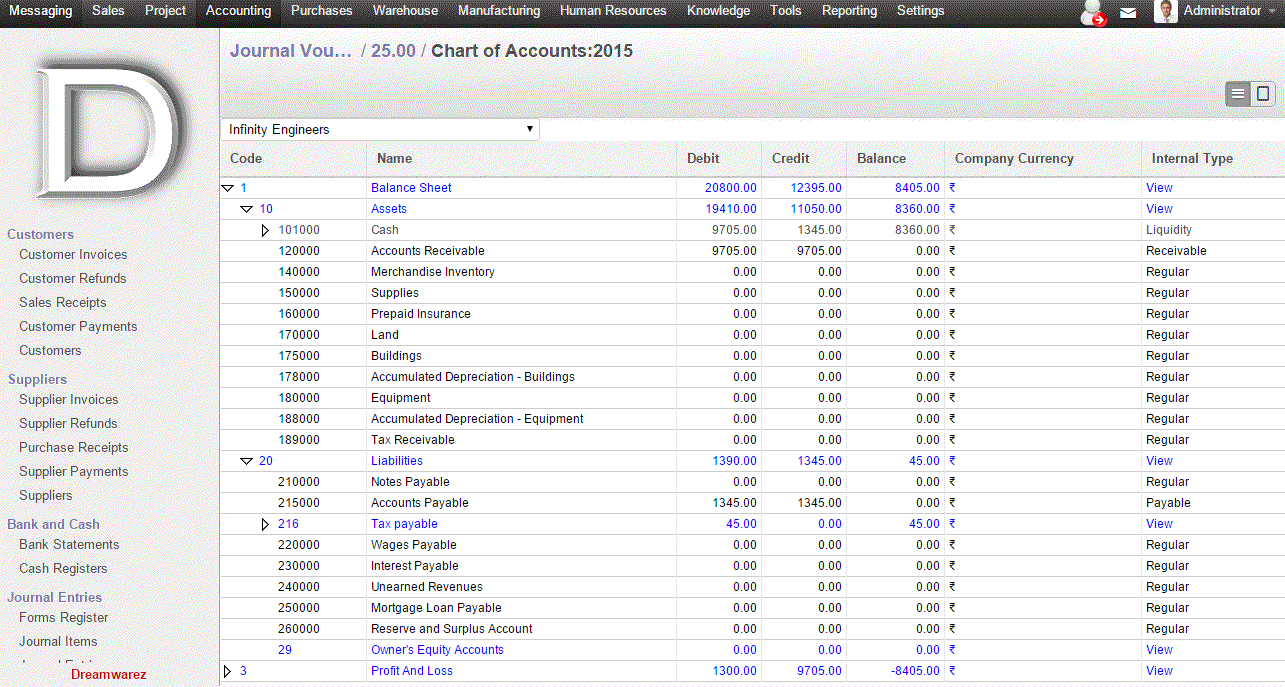Expand the Cash account 101000
Viewport: 1285px width, 687px height.
click(x=265, y=230)
